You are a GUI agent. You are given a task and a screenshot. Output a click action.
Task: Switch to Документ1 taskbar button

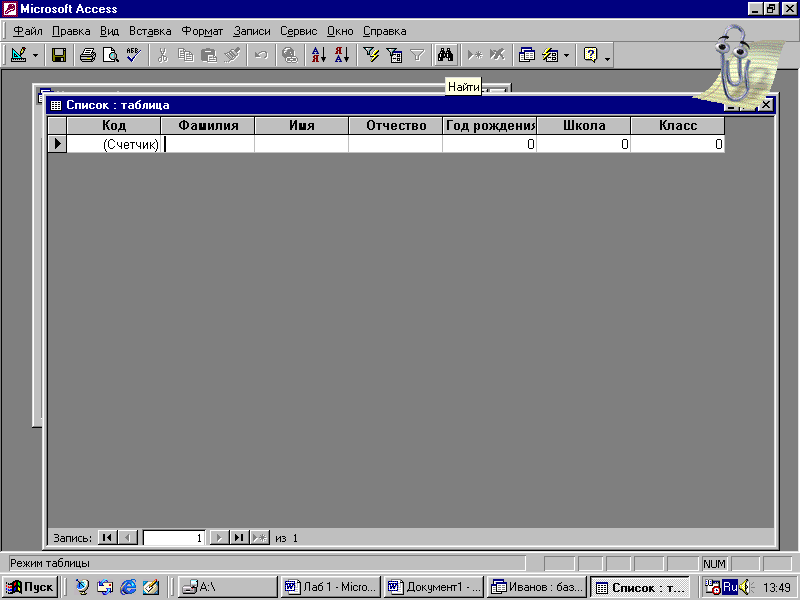[434, 587]
